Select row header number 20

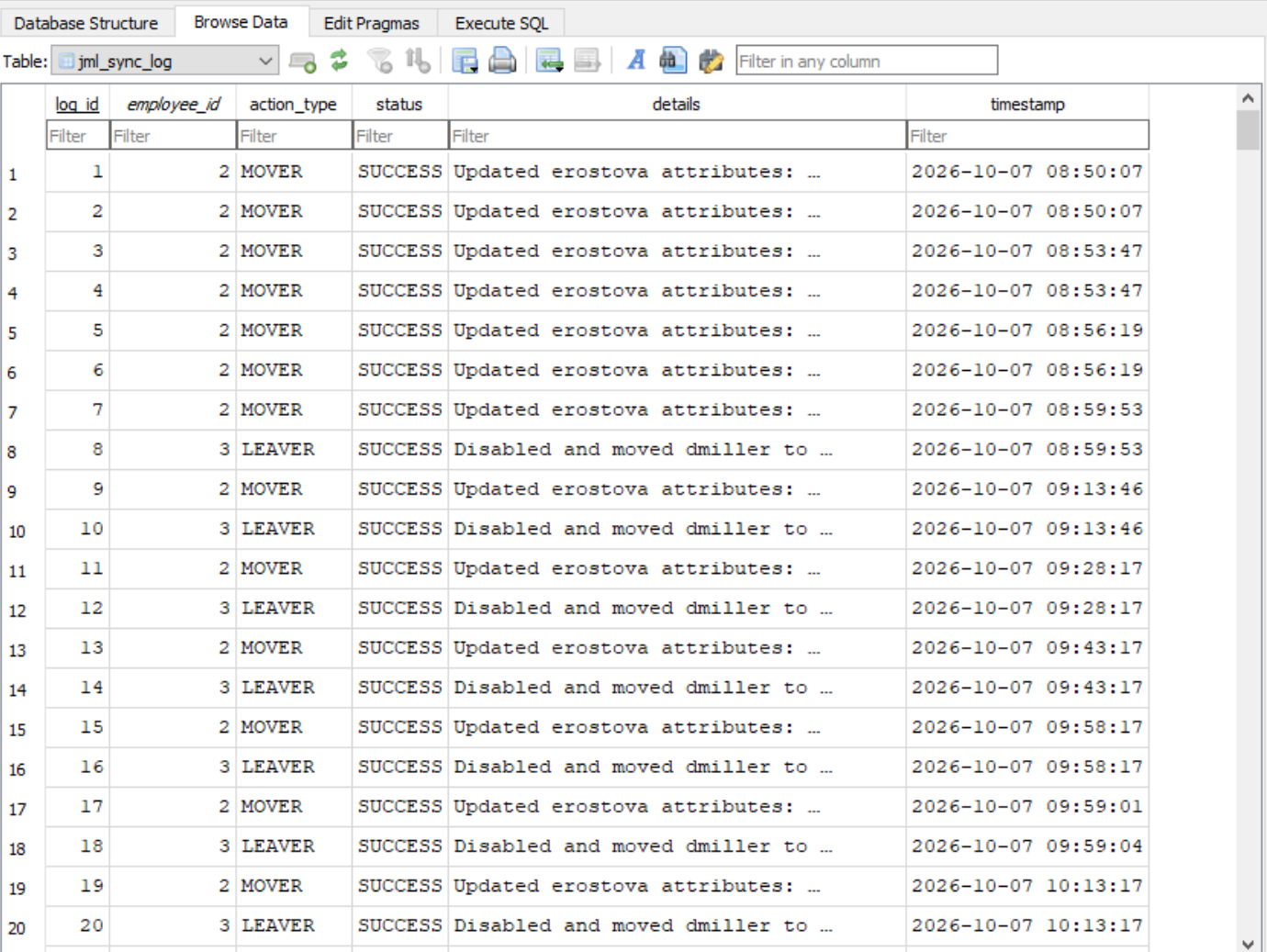[x=23, y=928]
